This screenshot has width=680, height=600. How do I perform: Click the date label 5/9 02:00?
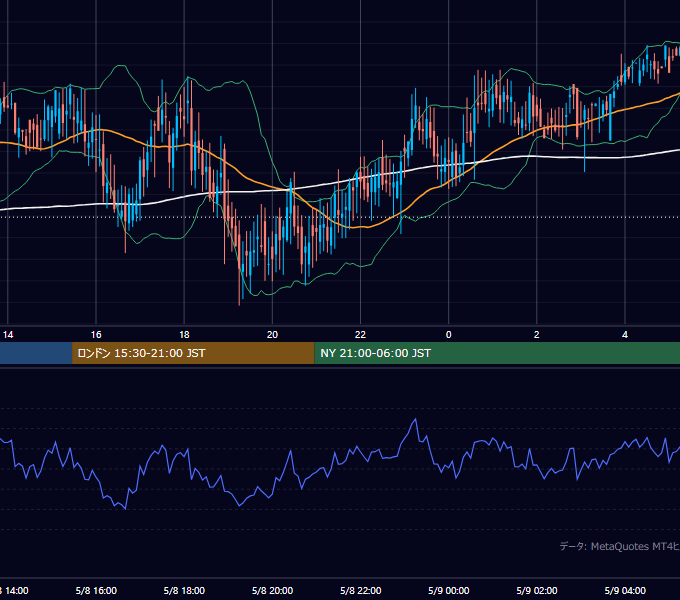(x=536, y=590)
